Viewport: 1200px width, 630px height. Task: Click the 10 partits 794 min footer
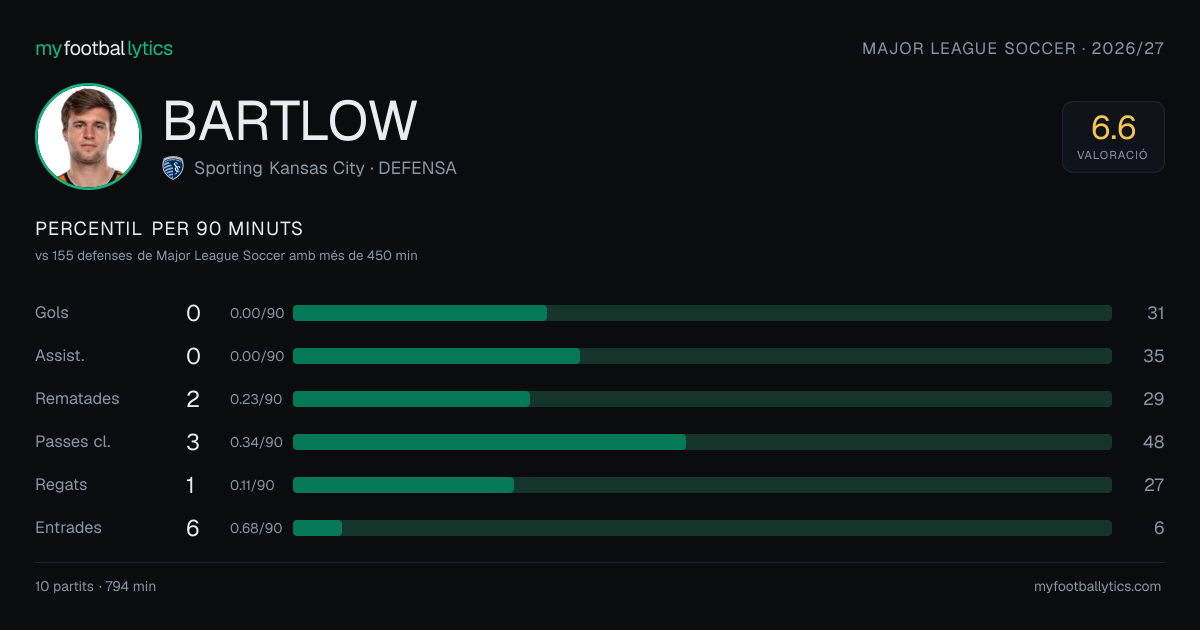pyautogui.click(x=95, y=587)
